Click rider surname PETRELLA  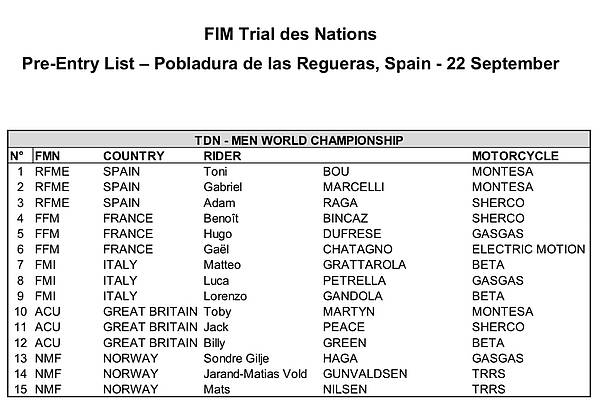354,281
